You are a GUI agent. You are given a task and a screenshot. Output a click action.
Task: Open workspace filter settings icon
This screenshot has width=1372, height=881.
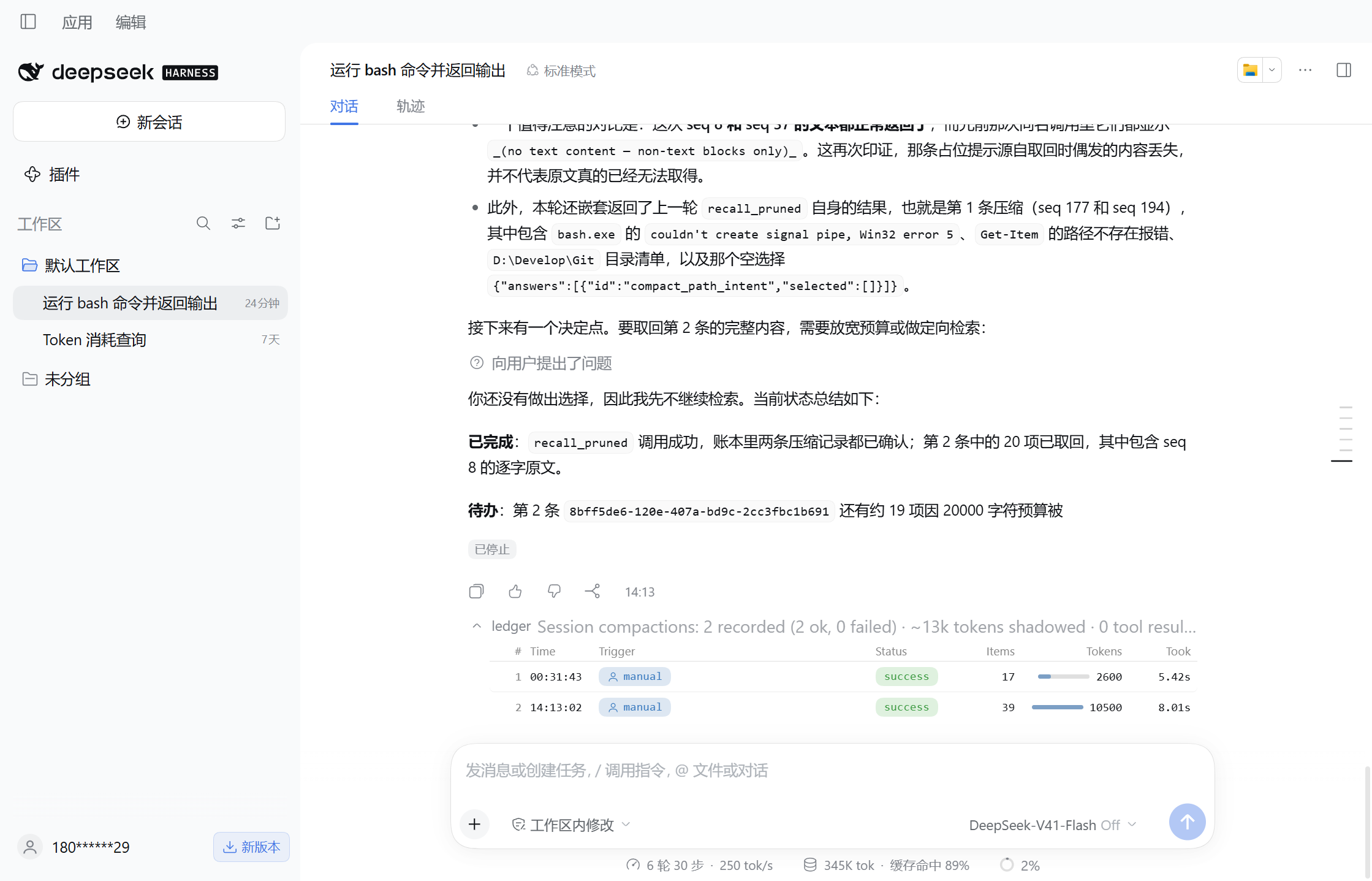(x=238, y=223)
